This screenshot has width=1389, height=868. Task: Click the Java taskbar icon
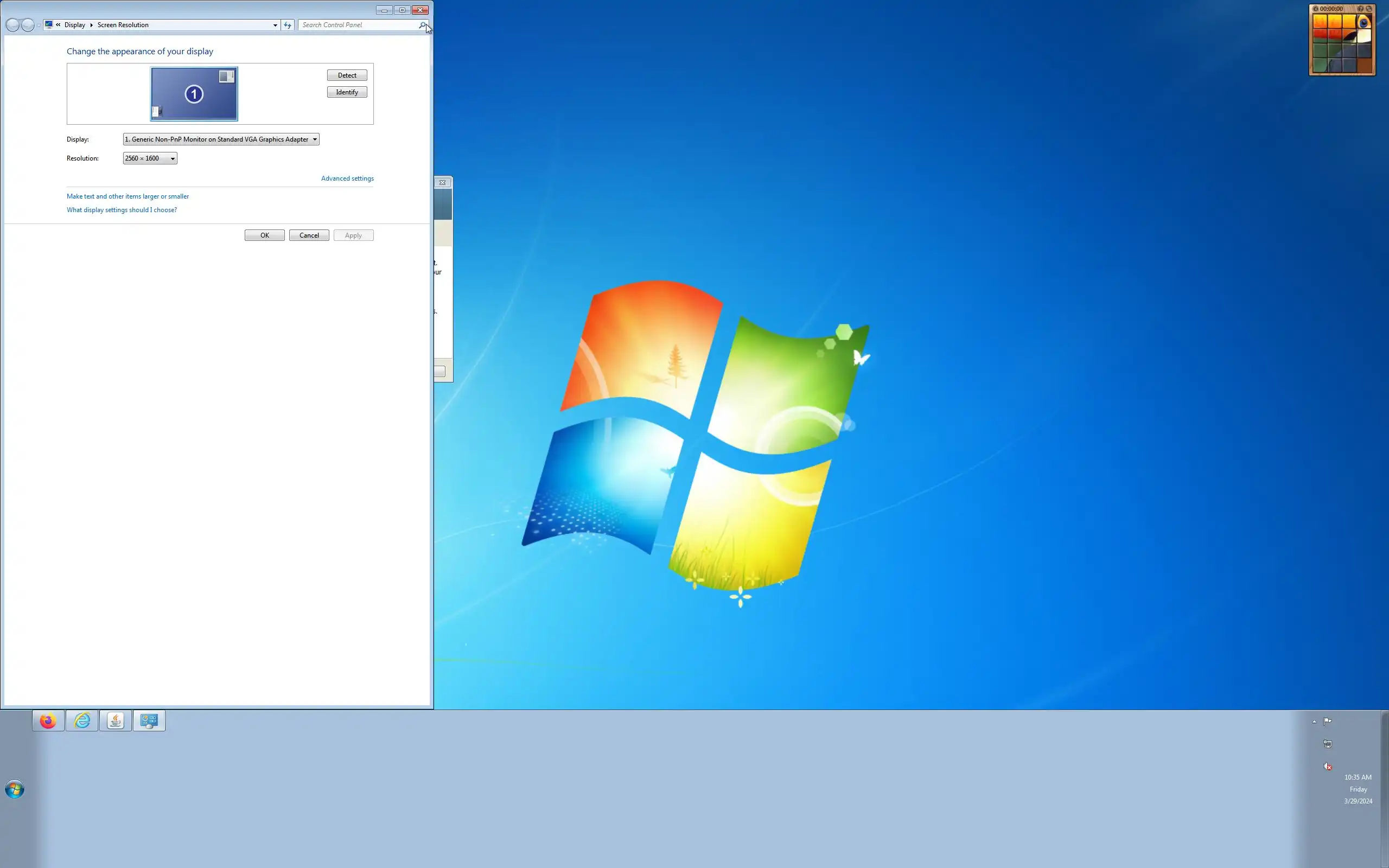[116, 720]
